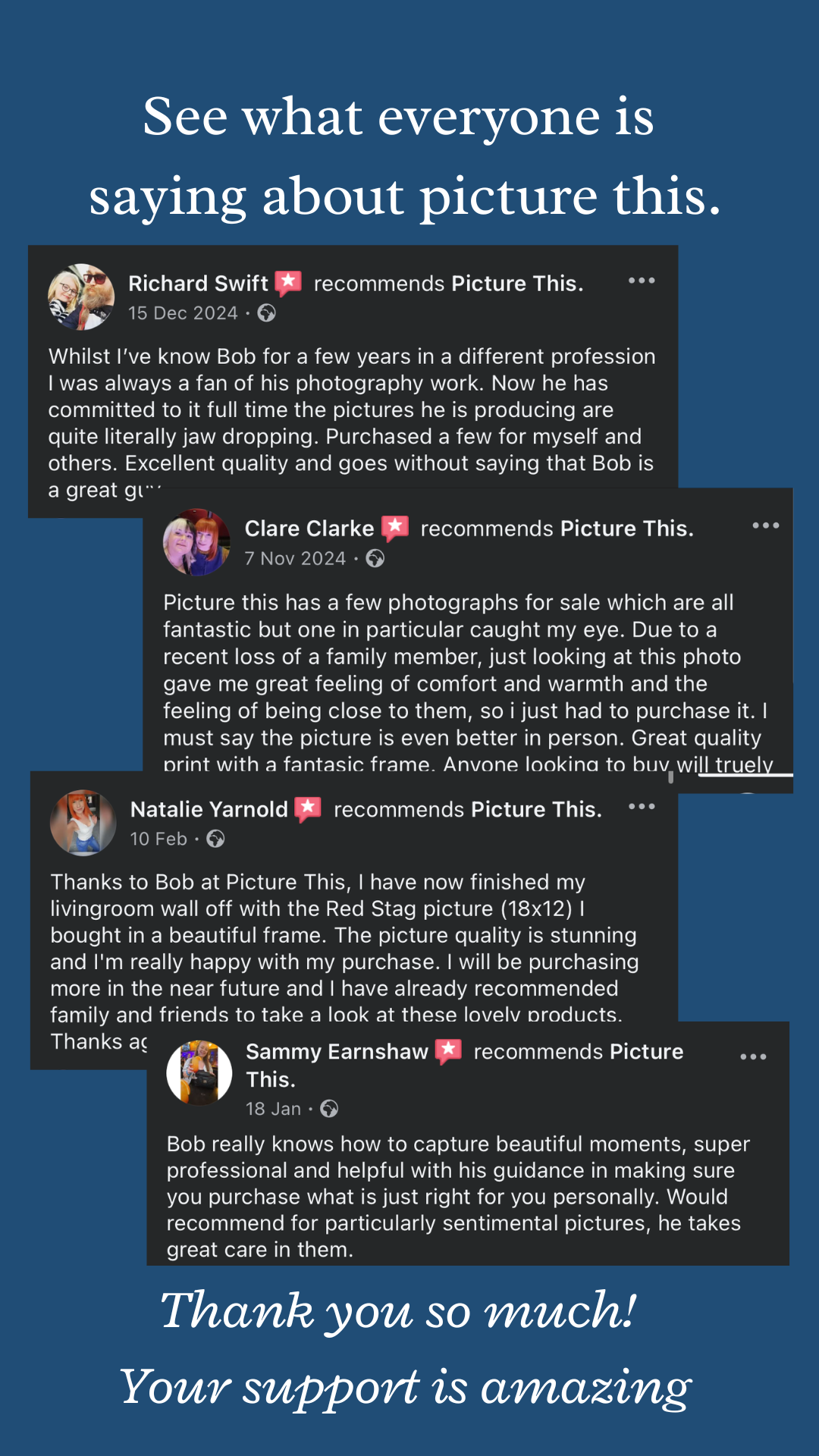This screenshot has width=819, height=1456.
Task: Click Clare Clarke's profile picture
Action: click(x=196, y=541)
